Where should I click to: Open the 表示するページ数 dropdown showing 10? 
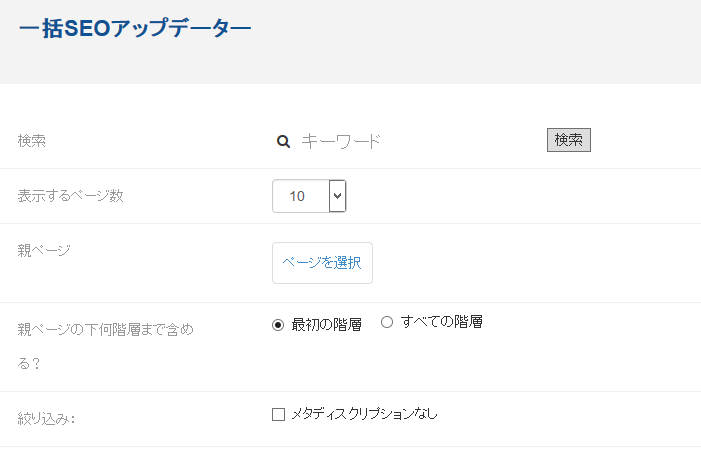click(309, 196)
